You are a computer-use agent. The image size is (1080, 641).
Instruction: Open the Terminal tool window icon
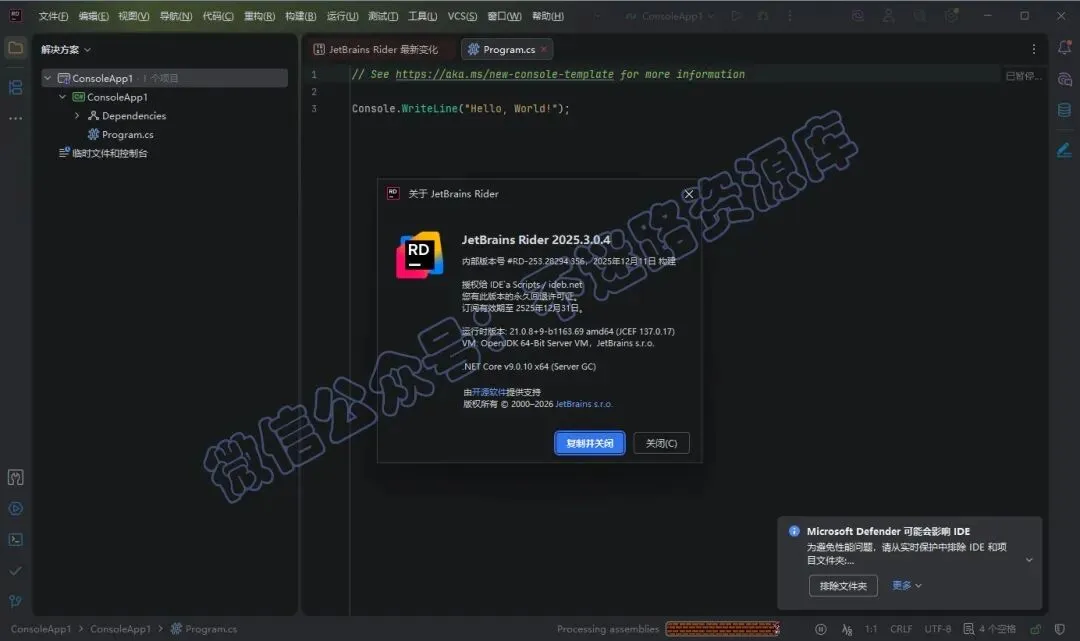pos(15,540)
